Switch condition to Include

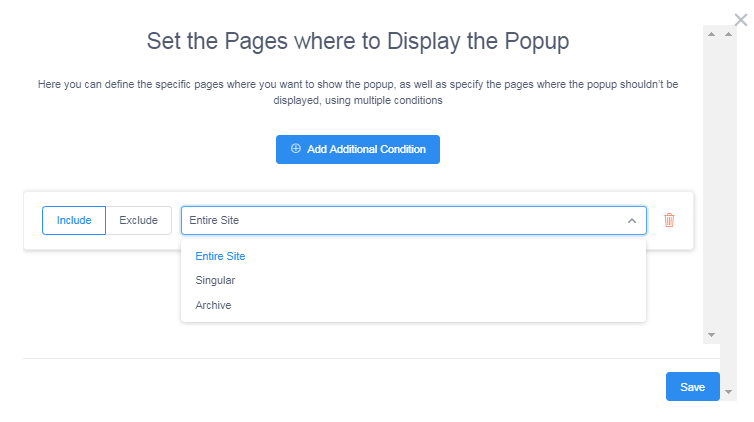(x=74, y=220)
